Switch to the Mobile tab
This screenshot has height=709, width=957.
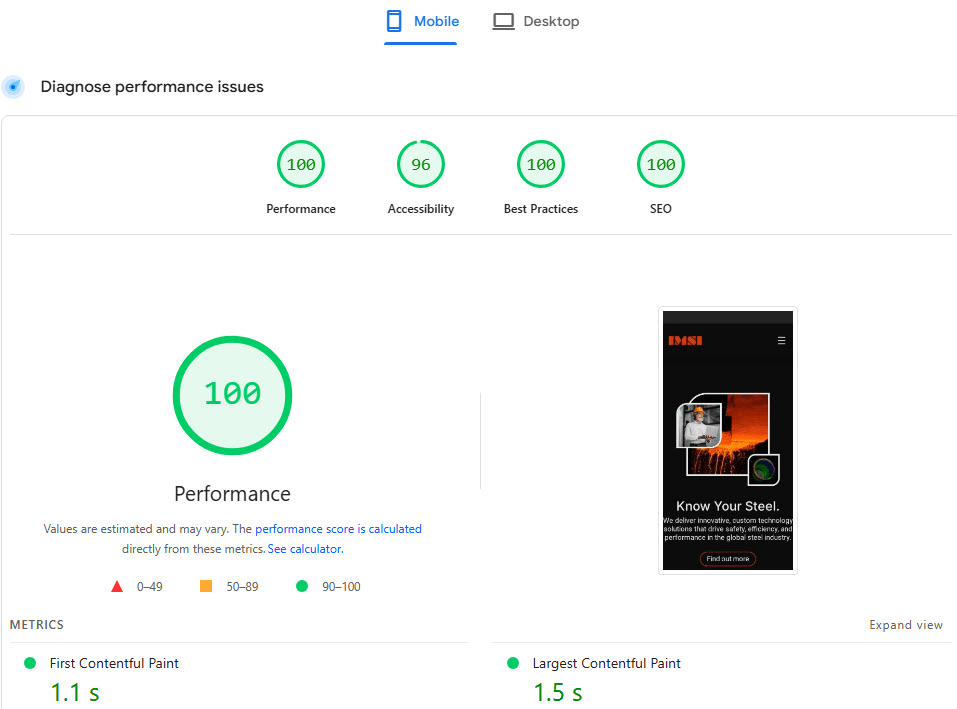point(421,20)
